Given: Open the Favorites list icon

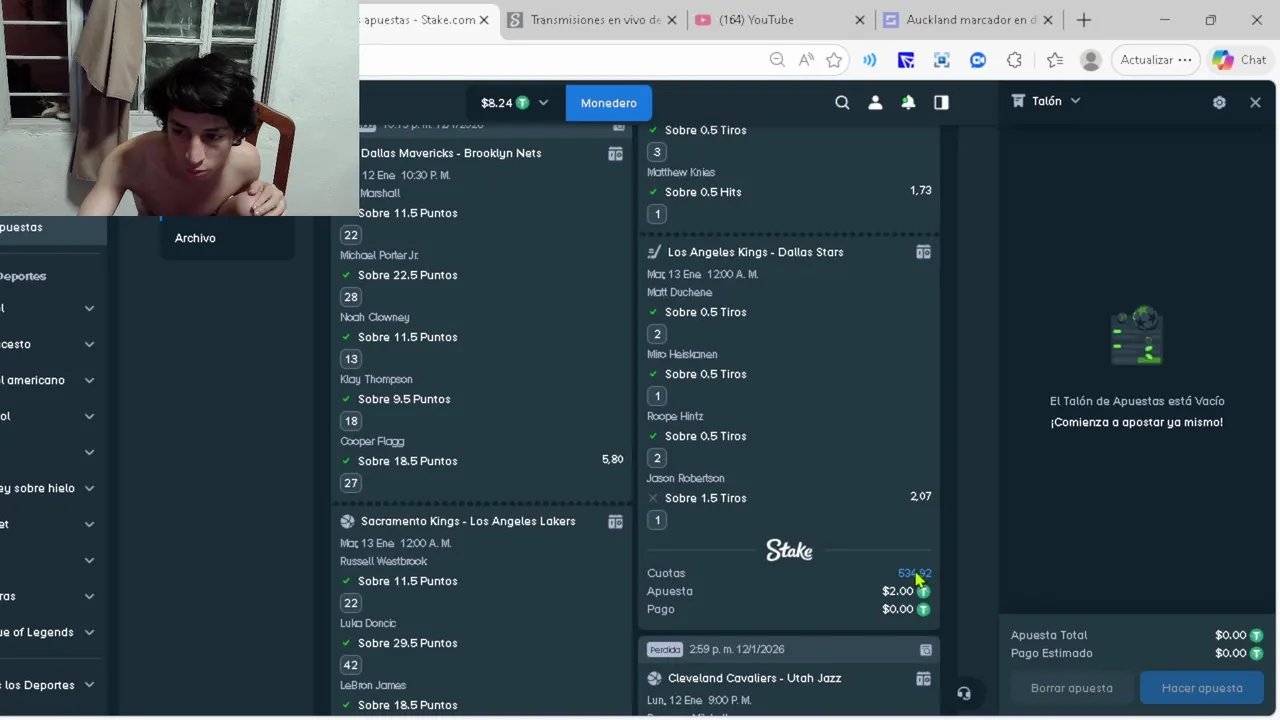Looking at the screenshot, I should (x=1054, y=60).
